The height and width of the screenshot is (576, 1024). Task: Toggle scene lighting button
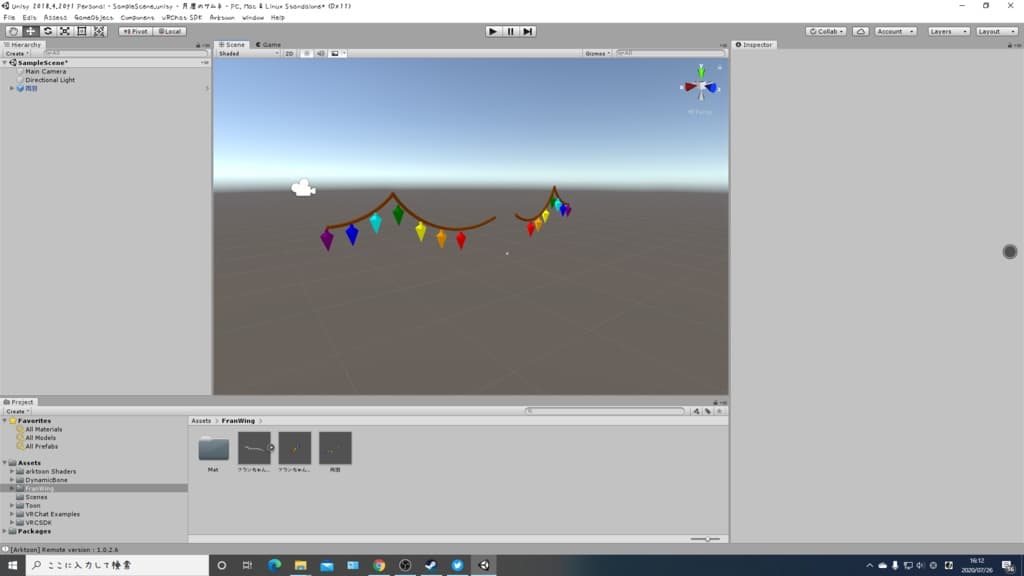306,54
